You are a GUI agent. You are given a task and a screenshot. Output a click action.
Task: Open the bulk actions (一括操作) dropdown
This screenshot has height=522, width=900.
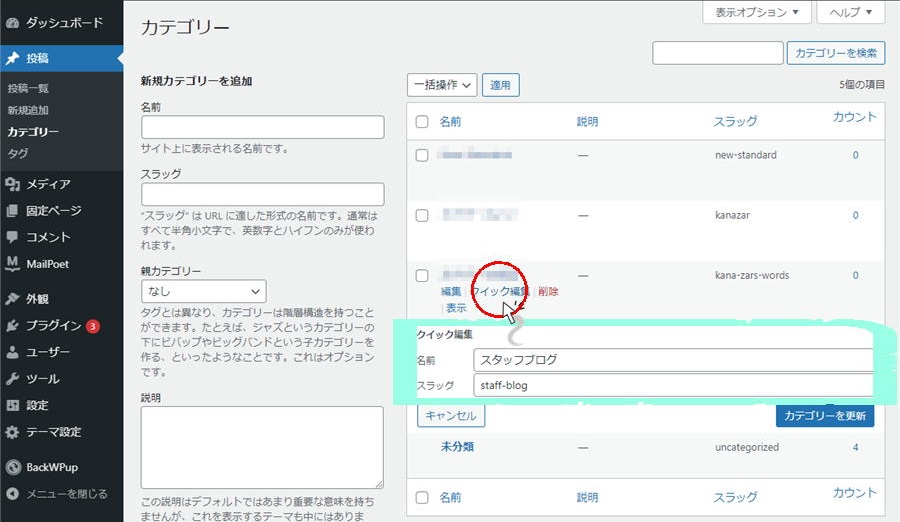pos(441,85)
